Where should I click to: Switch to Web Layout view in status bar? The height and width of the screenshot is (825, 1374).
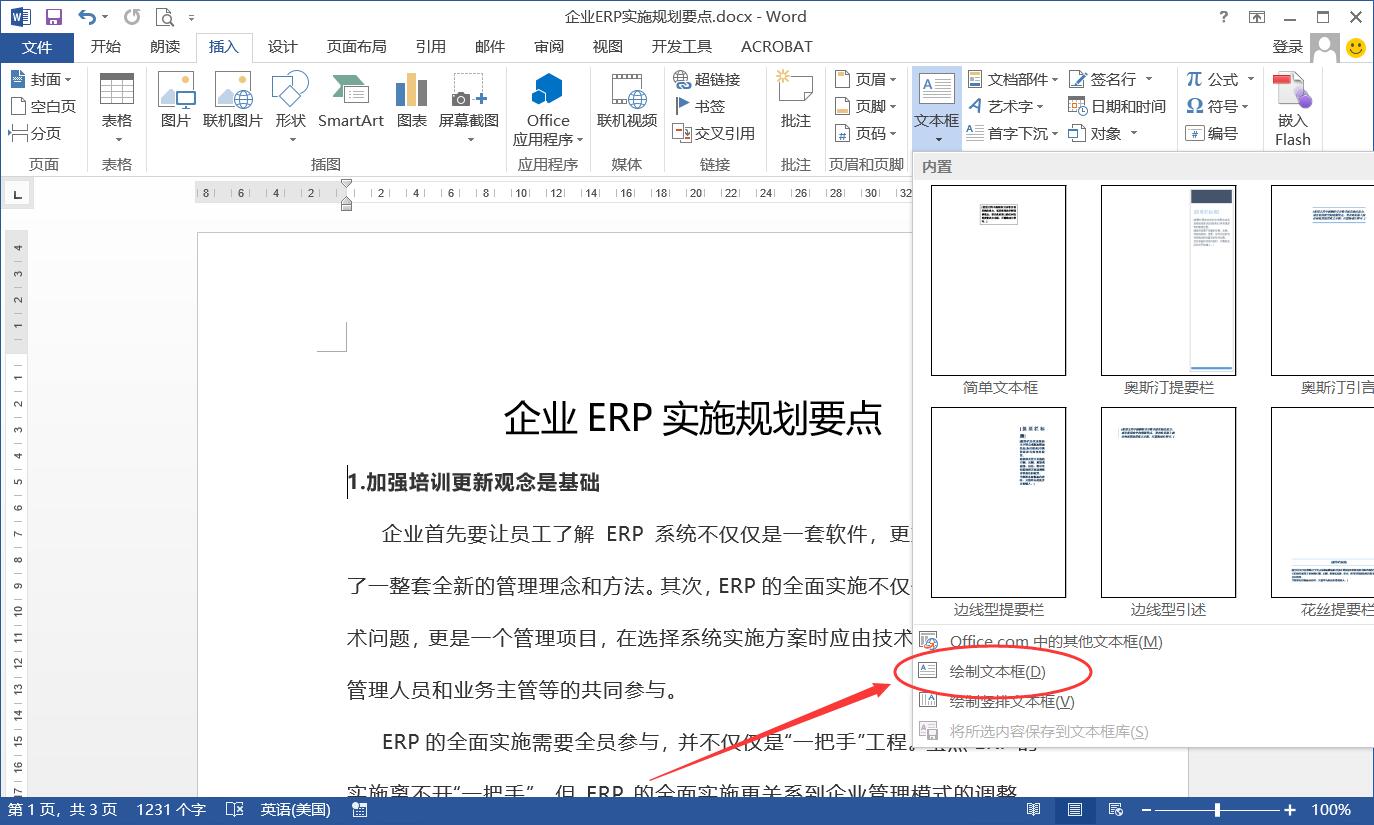click(1117, 810)
